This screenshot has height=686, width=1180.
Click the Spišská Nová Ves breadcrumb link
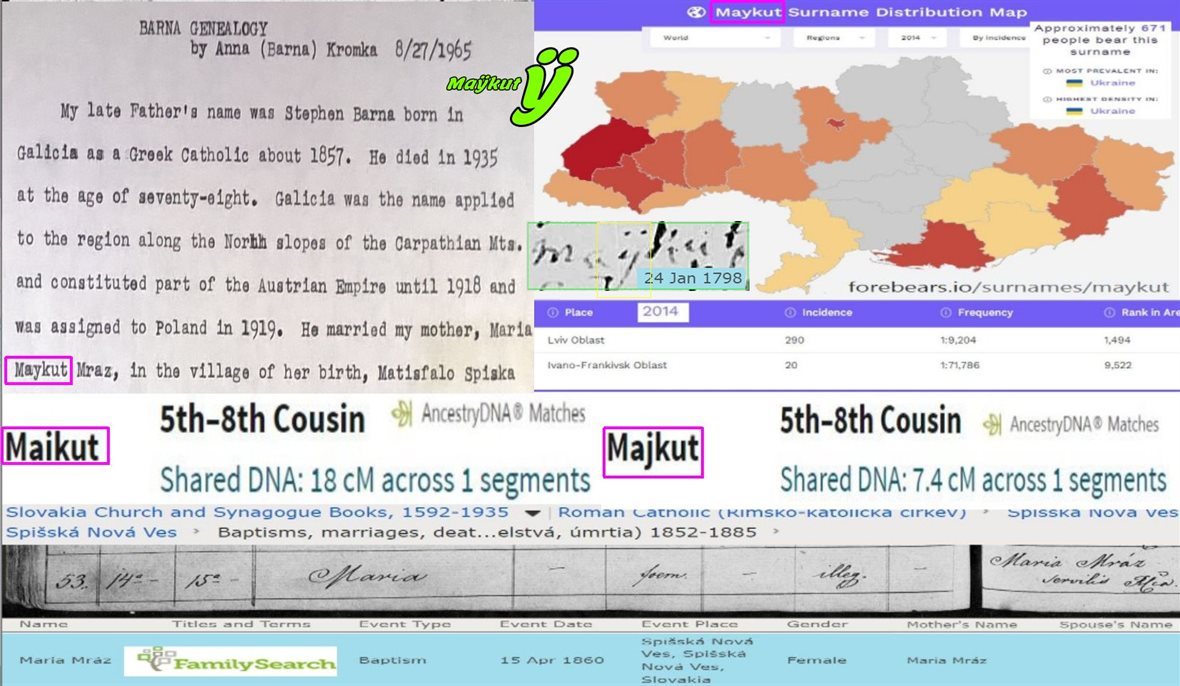(x=91, y=532)
